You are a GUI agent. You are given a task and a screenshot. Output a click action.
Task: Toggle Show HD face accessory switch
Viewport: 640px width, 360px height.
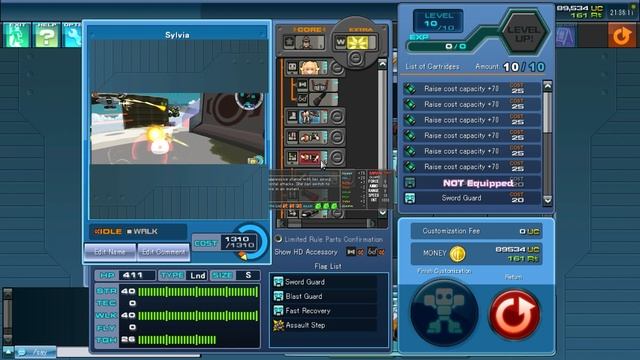(x=376, y=252)
